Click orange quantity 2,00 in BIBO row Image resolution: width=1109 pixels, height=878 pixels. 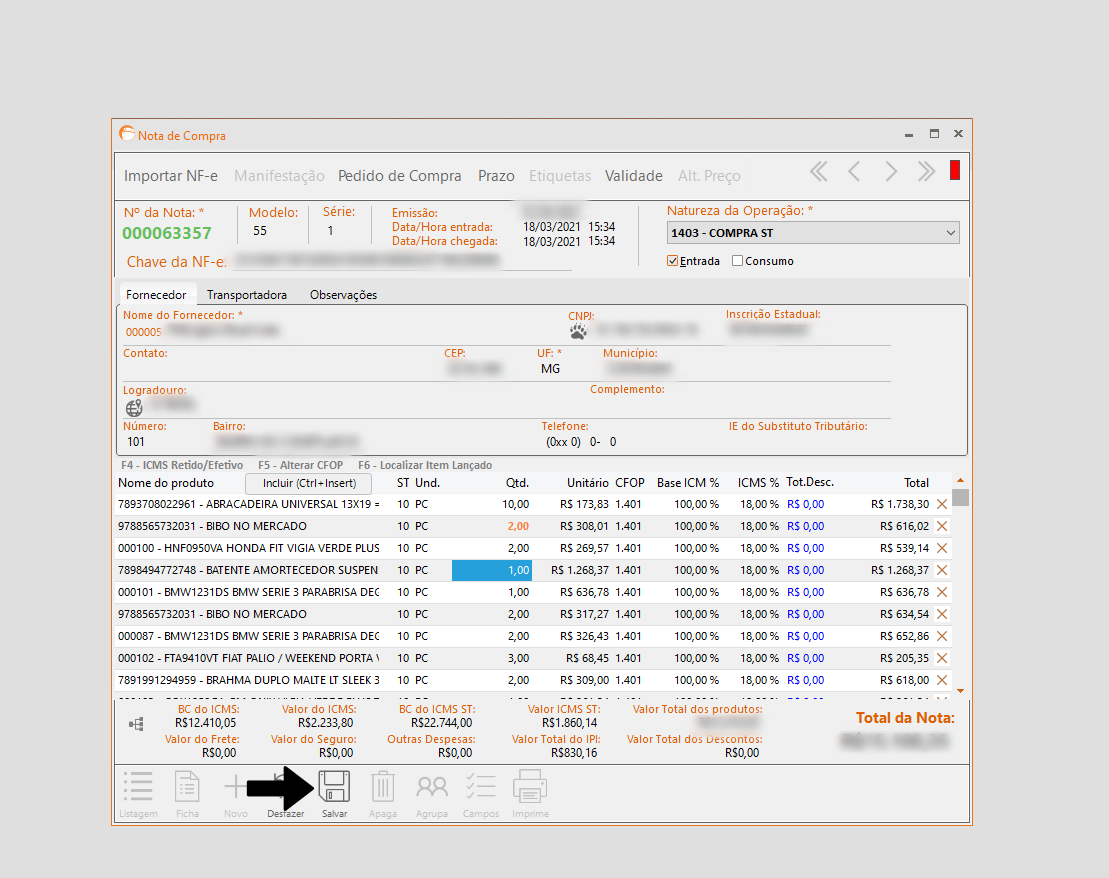pos(518,526)
